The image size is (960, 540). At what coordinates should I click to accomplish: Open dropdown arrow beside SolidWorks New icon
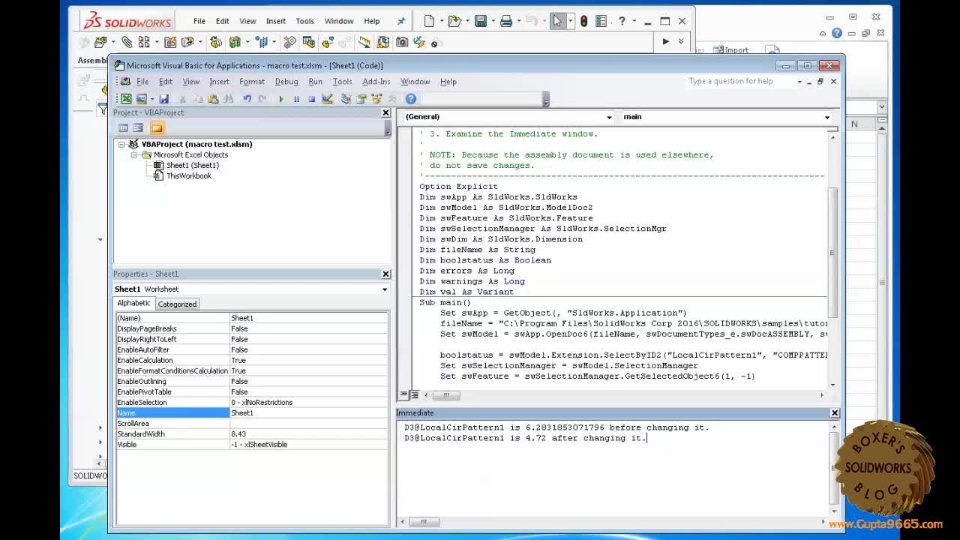coord(441,21)
